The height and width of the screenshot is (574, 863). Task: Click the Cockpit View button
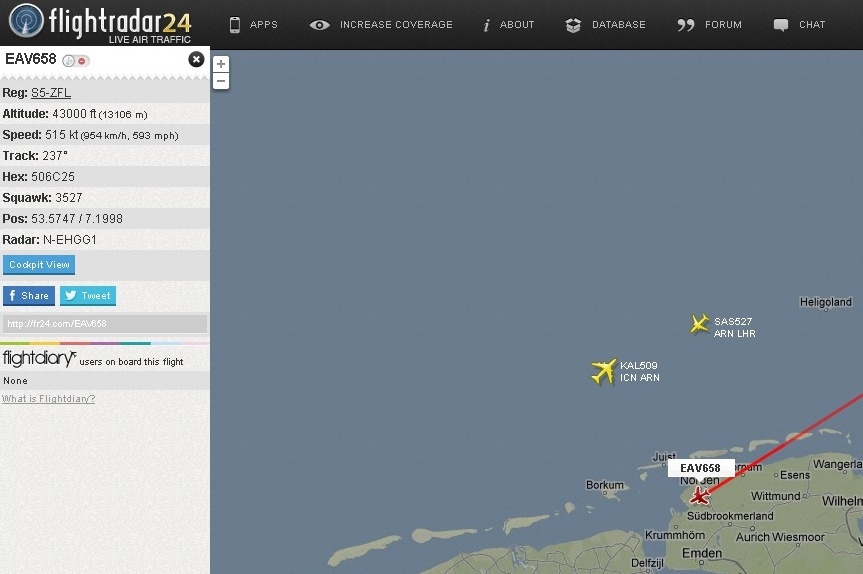39,265
